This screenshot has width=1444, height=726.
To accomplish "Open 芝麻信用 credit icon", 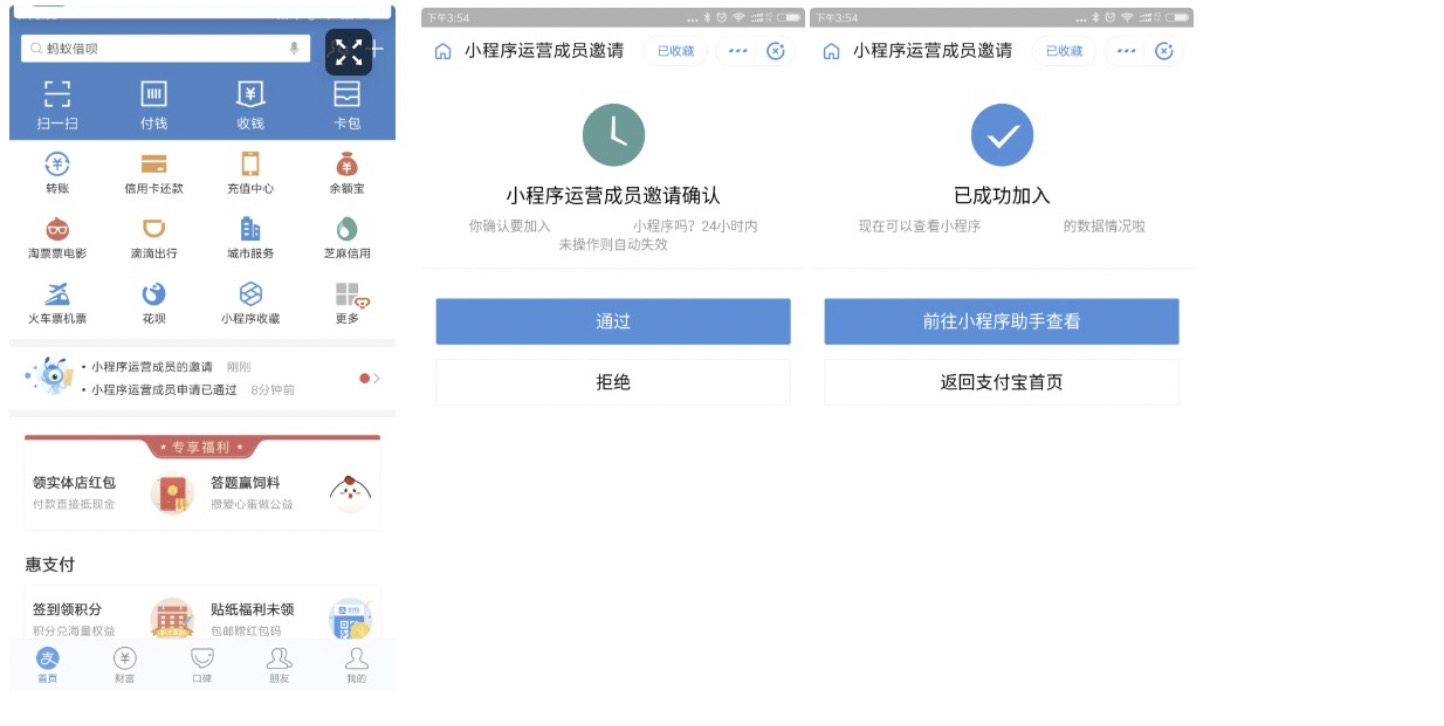I will click(x=347, y=229).
